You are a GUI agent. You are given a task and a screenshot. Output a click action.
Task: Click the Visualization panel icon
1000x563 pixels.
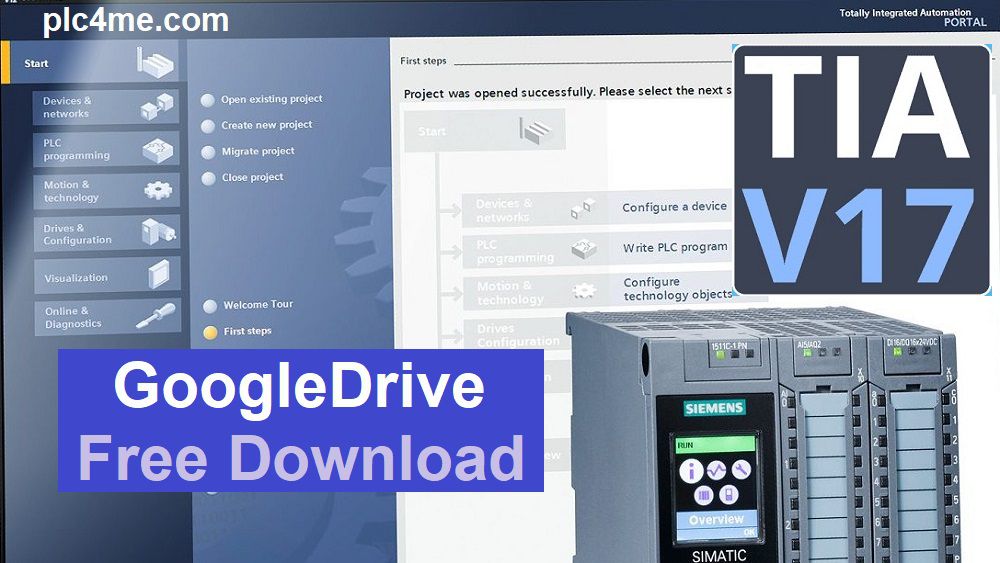158,275
